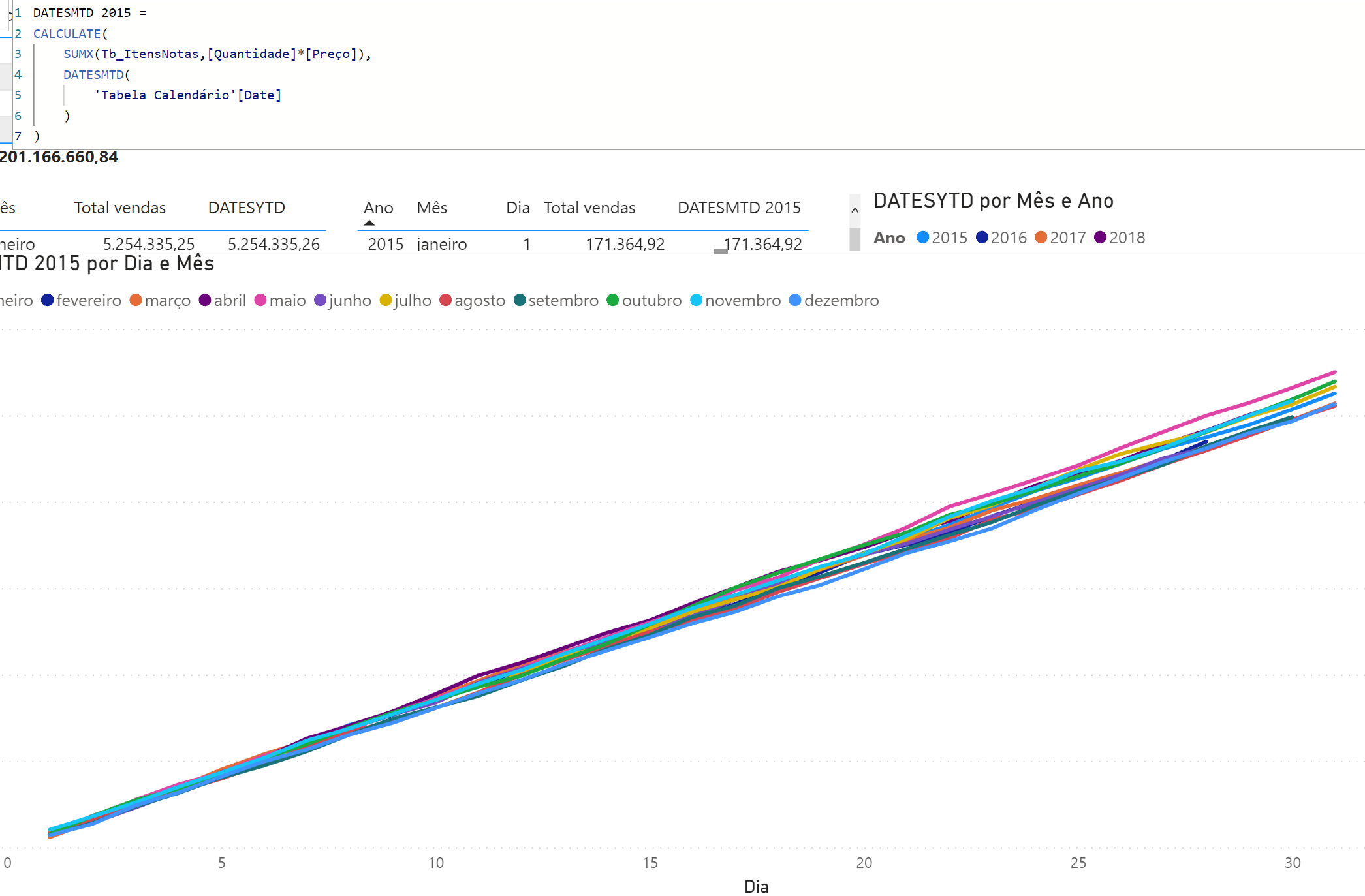The width and height of the screenshot is (1365, 896).
Task: Click 'Tabela Calendário'[Date] in the formula
Action: click(x=188, y=95)
